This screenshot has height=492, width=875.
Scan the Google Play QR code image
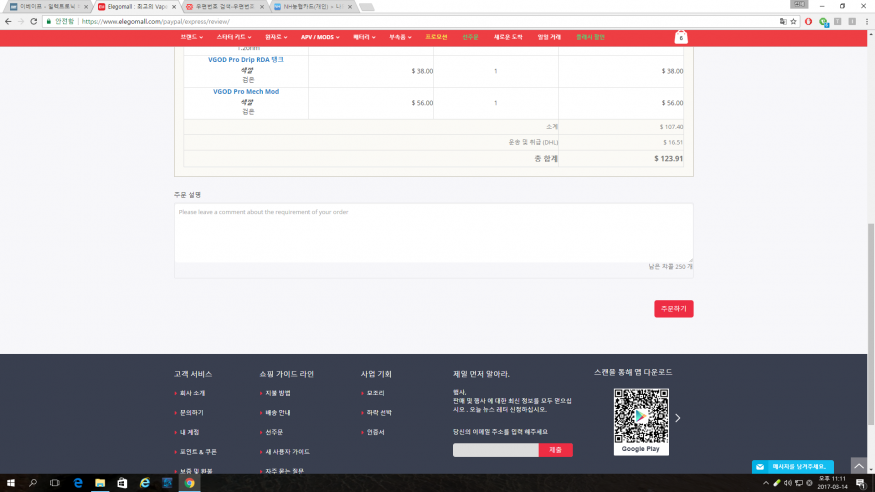coord(640,417)
